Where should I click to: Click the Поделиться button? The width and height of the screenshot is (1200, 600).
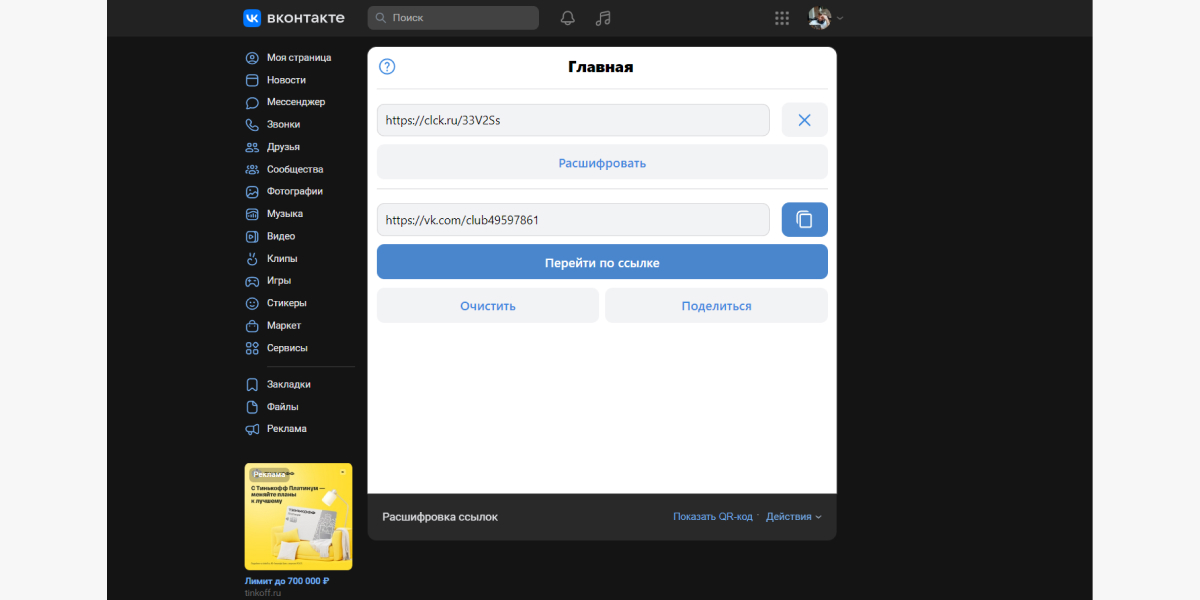point(716,306)
